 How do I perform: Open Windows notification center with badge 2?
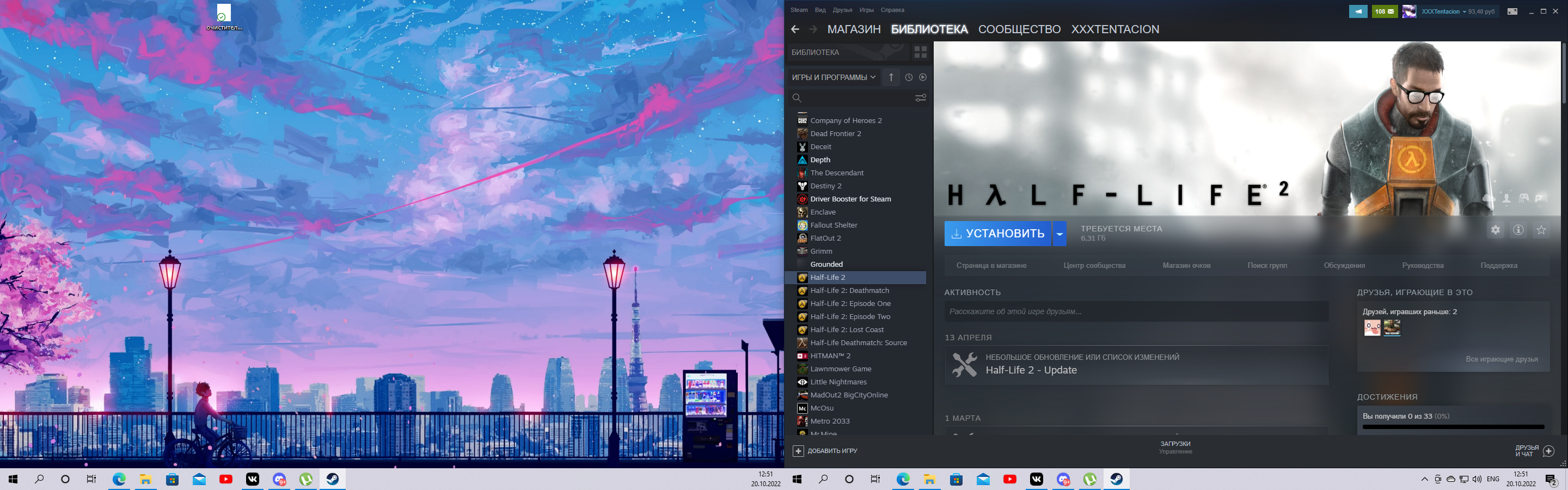[1551, 480]
